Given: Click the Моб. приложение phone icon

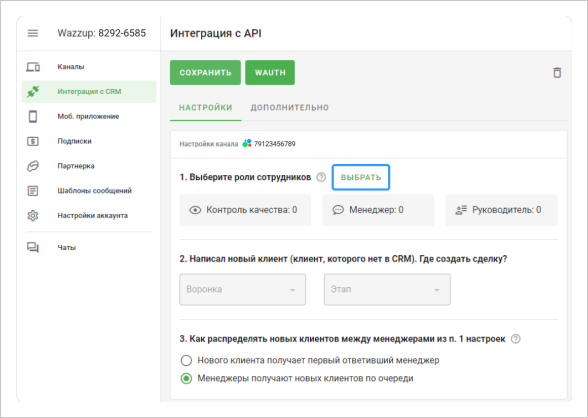Looking at the screenshot, I should (33, 117).
